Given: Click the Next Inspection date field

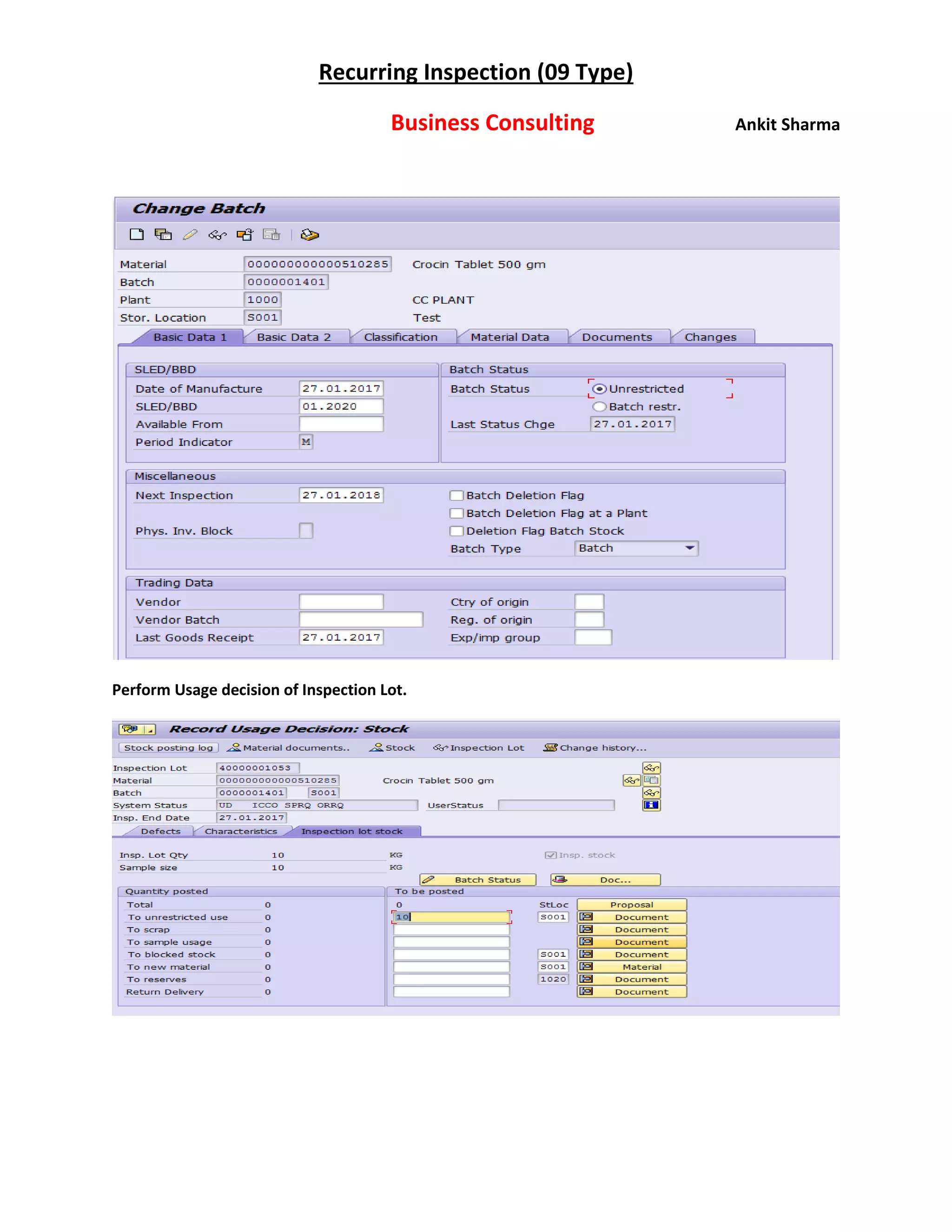Looking at the screenshot, I should pyautogui.click(x=341, y=495).
